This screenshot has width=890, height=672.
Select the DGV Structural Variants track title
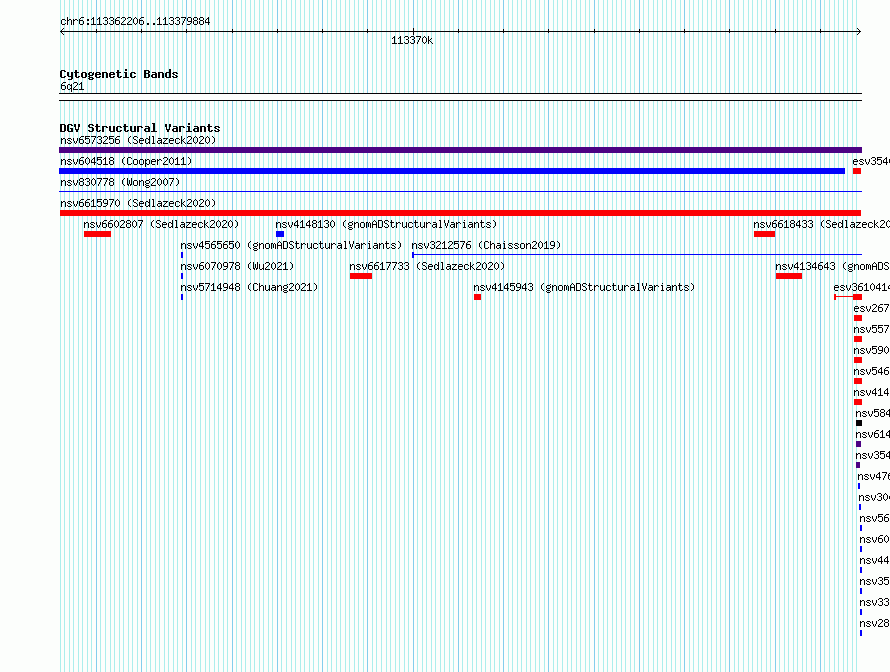pos(140,128)
